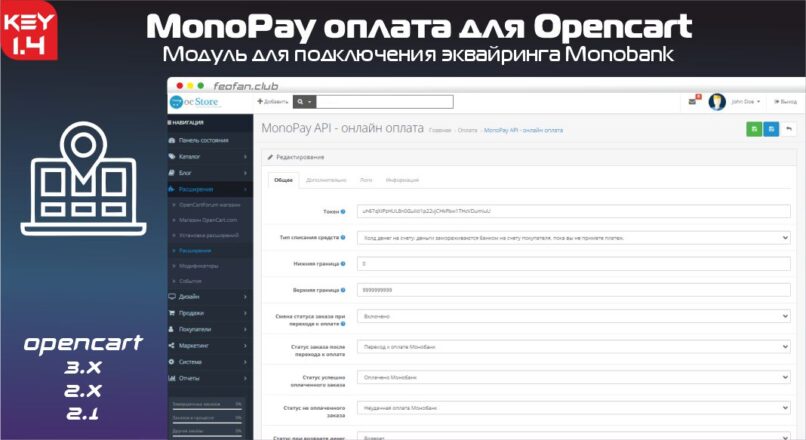Open 'Панель состояния' in sidebar
This screenshot has width=806, height=440.
coord(204,140)
